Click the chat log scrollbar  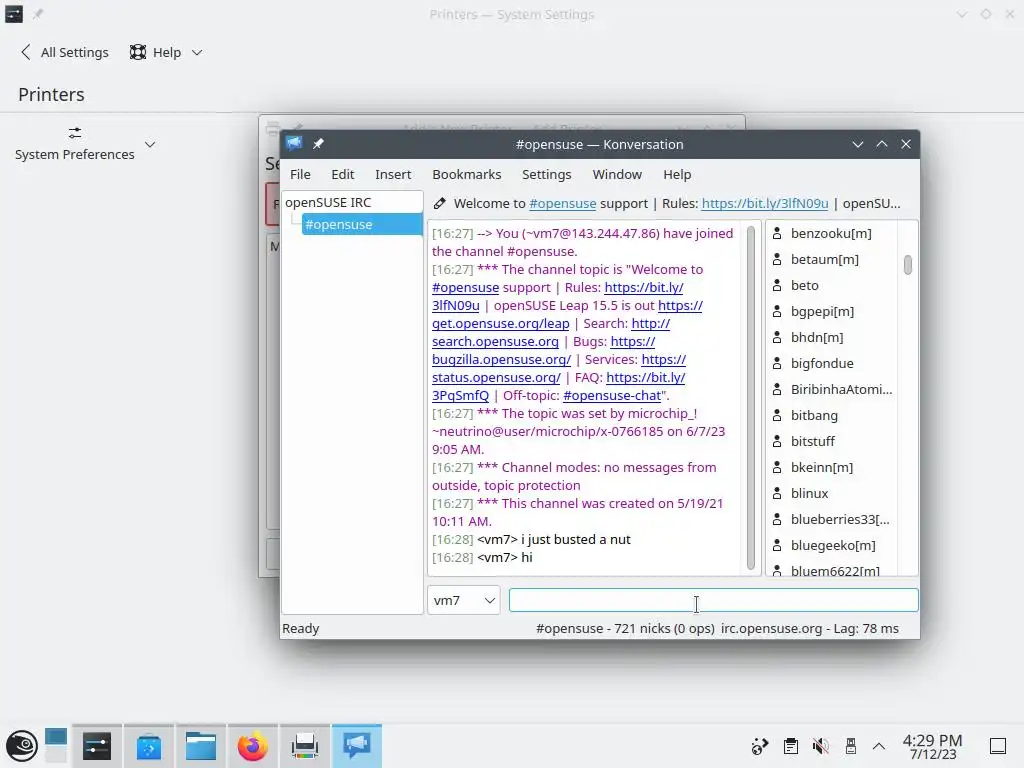pyautogui.click(x=750, y=397)
